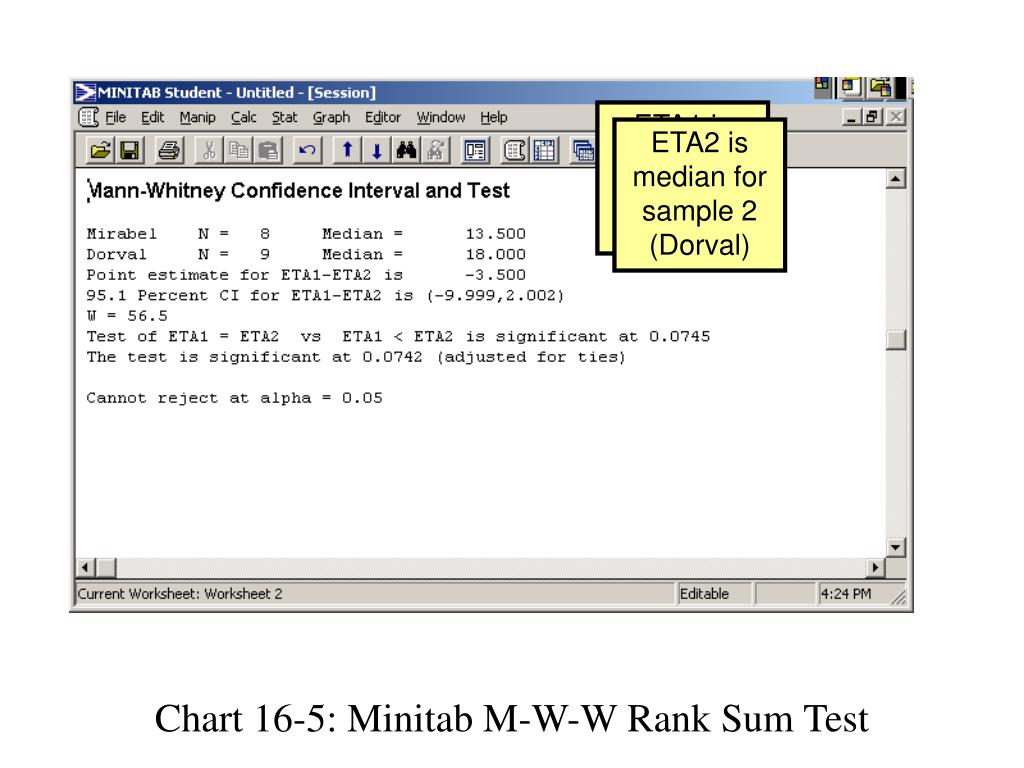Click the vertical scrollbar down arrow
Image resolution: width=1024 pixels, height=768 pixels.
895,547
